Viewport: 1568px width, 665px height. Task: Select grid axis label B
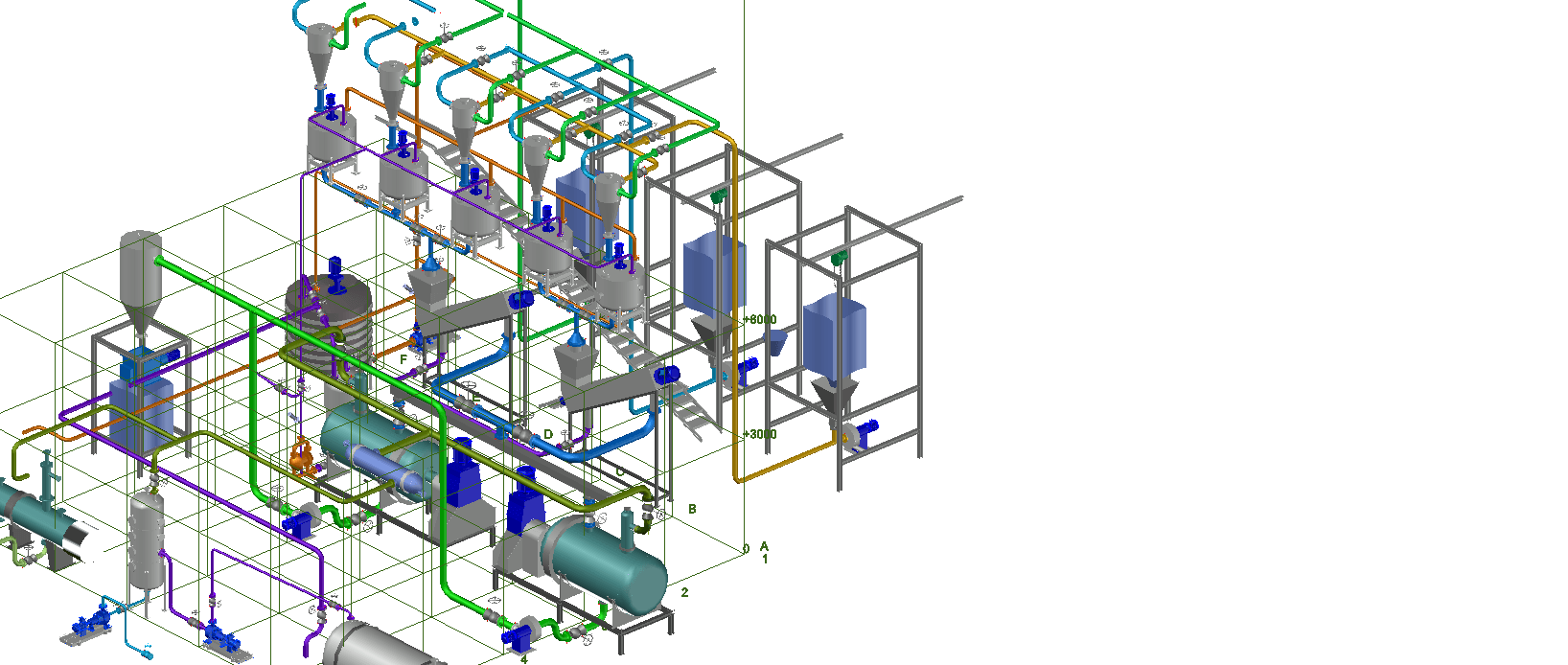(x=692, y=509)
